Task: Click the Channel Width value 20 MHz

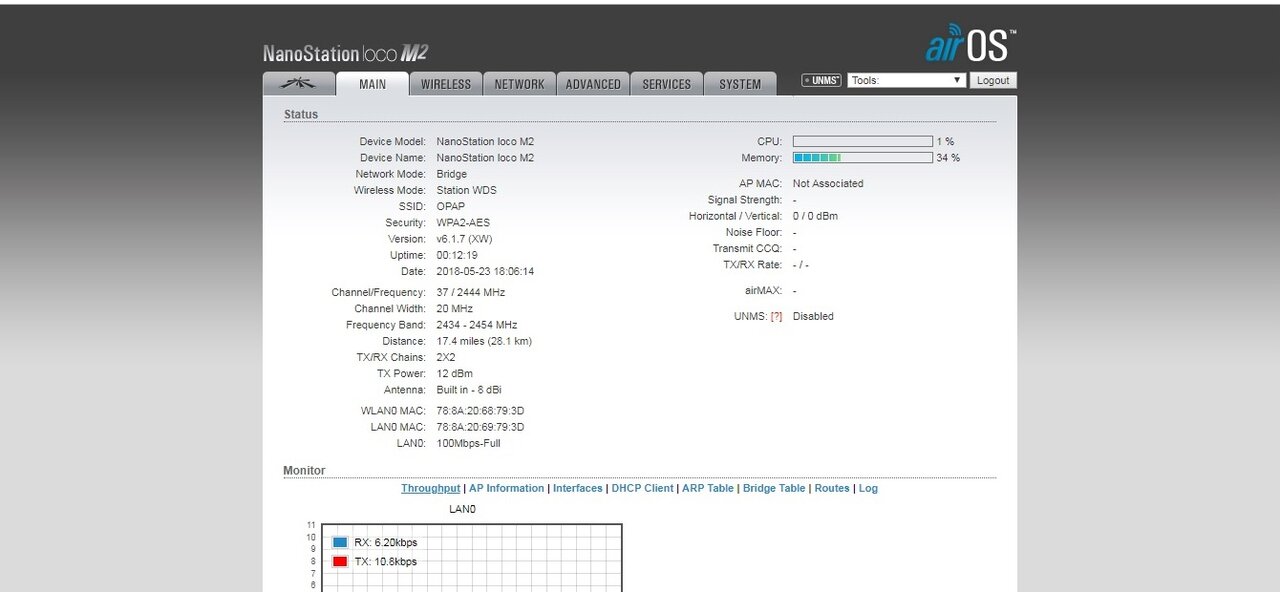Action: 456,309
